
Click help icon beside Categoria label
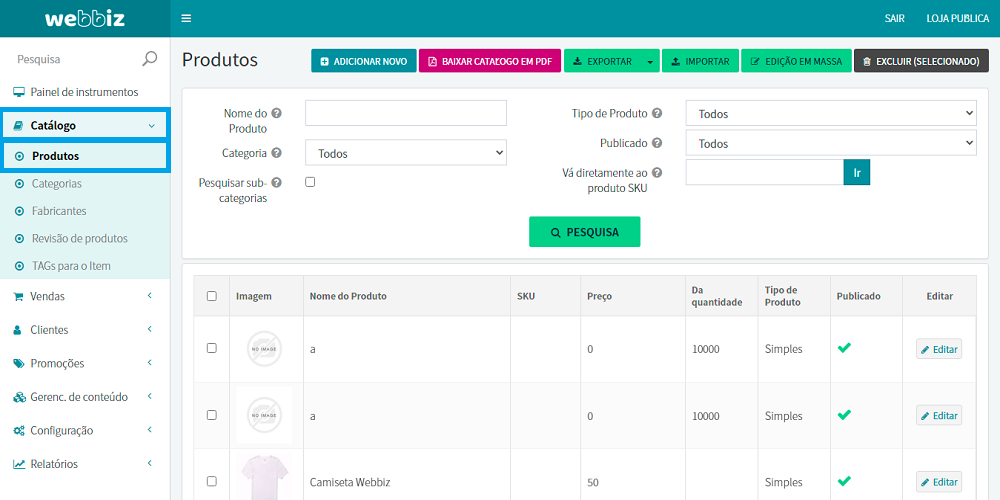(276, 153)
